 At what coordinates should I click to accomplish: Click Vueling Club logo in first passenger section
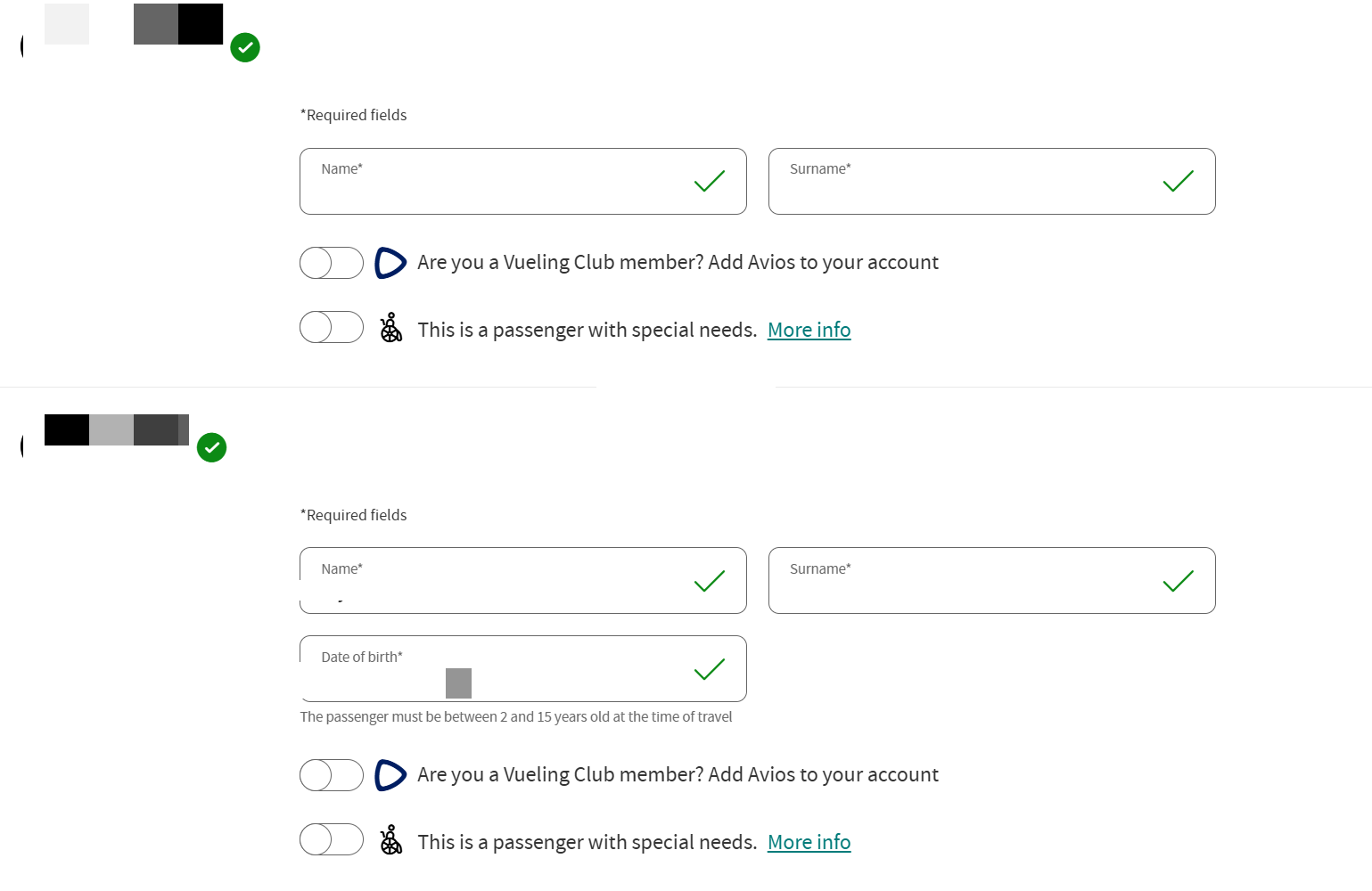point(390,263)
